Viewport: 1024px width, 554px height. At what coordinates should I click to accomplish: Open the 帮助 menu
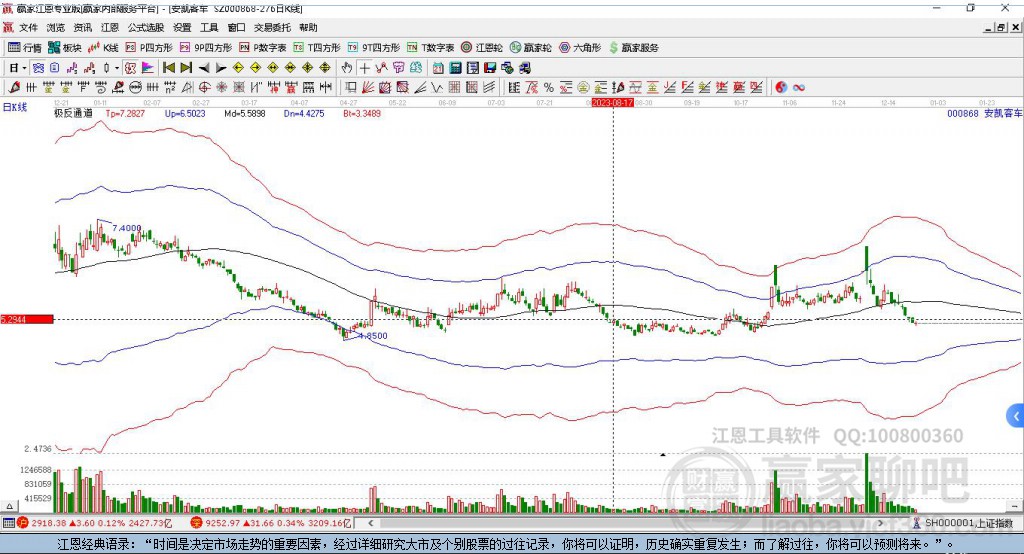(308, 27)
